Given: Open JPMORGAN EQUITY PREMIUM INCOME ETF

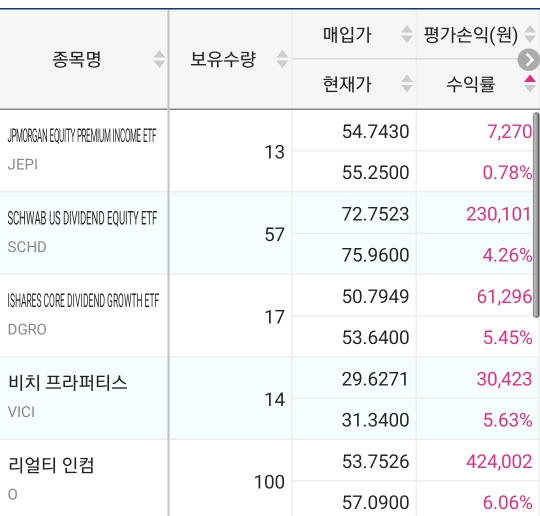Looking at the screenshot, I should click(82, 136).
